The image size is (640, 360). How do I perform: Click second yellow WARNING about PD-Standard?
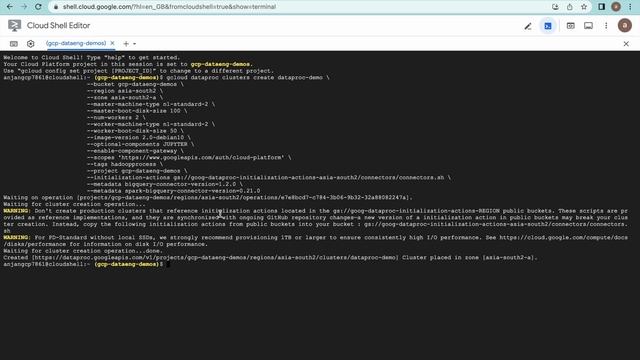pyautogui.click(x=17, y=238)
